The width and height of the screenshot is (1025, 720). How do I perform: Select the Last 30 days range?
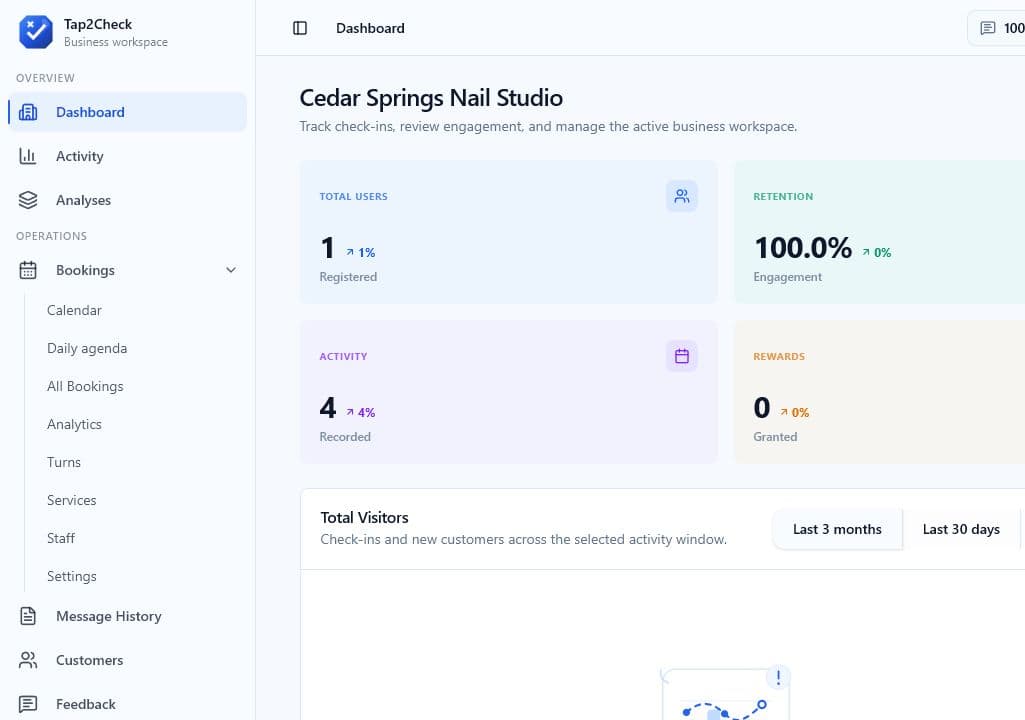(961, 529)
